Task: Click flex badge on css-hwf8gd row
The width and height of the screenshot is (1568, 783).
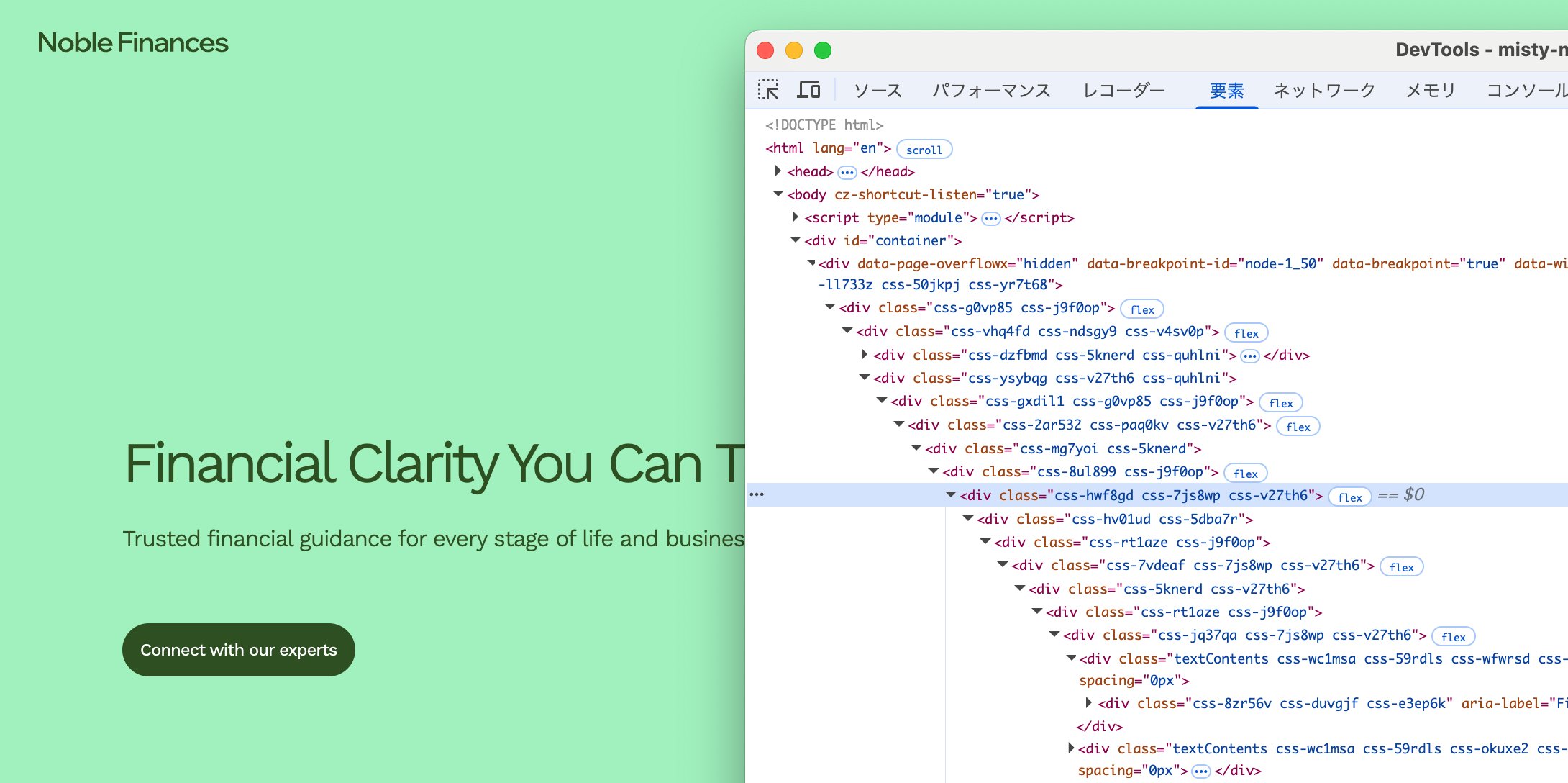Action: pos(1350,497)
